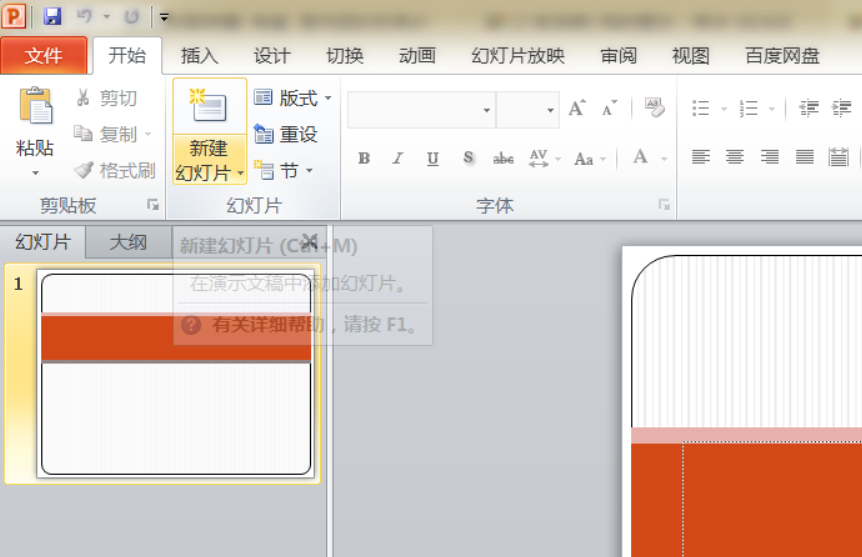
Task: Open the 文件 menu
Action: [x=43, y=55]
